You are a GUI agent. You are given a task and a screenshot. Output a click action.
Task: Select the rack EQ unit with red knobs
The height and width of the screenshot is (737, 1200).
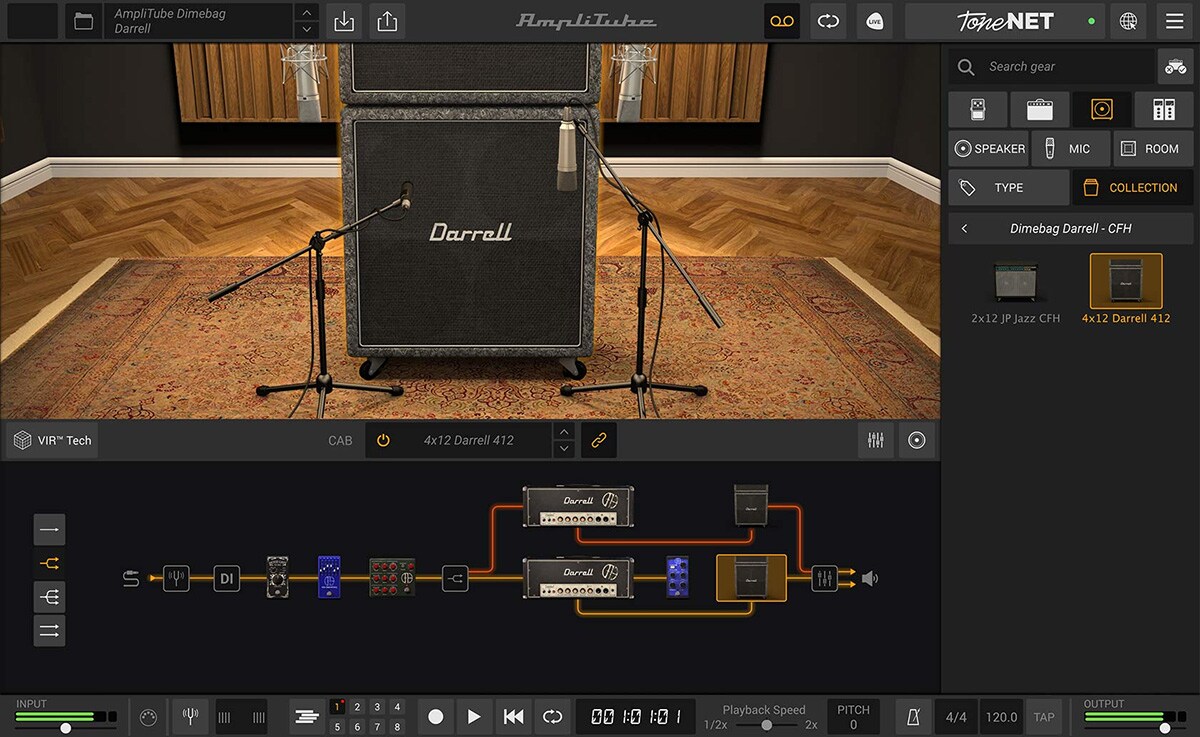click(392, 577)
